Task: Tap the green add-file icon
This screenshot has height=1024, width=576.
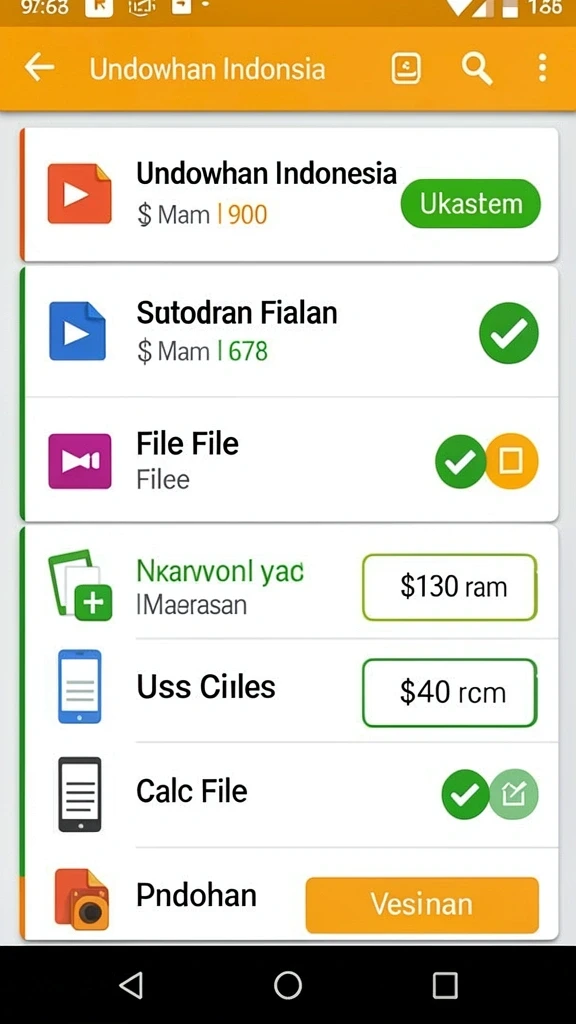Action: point(80,585)
